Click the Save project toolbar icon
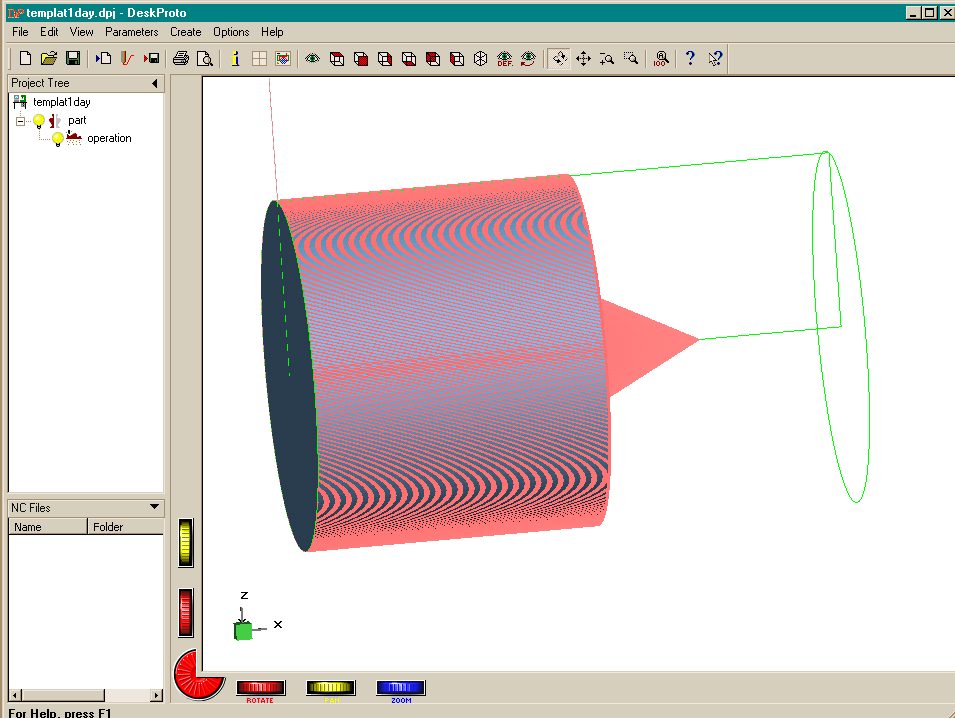The image size is (955, 718). click(73, 59)
